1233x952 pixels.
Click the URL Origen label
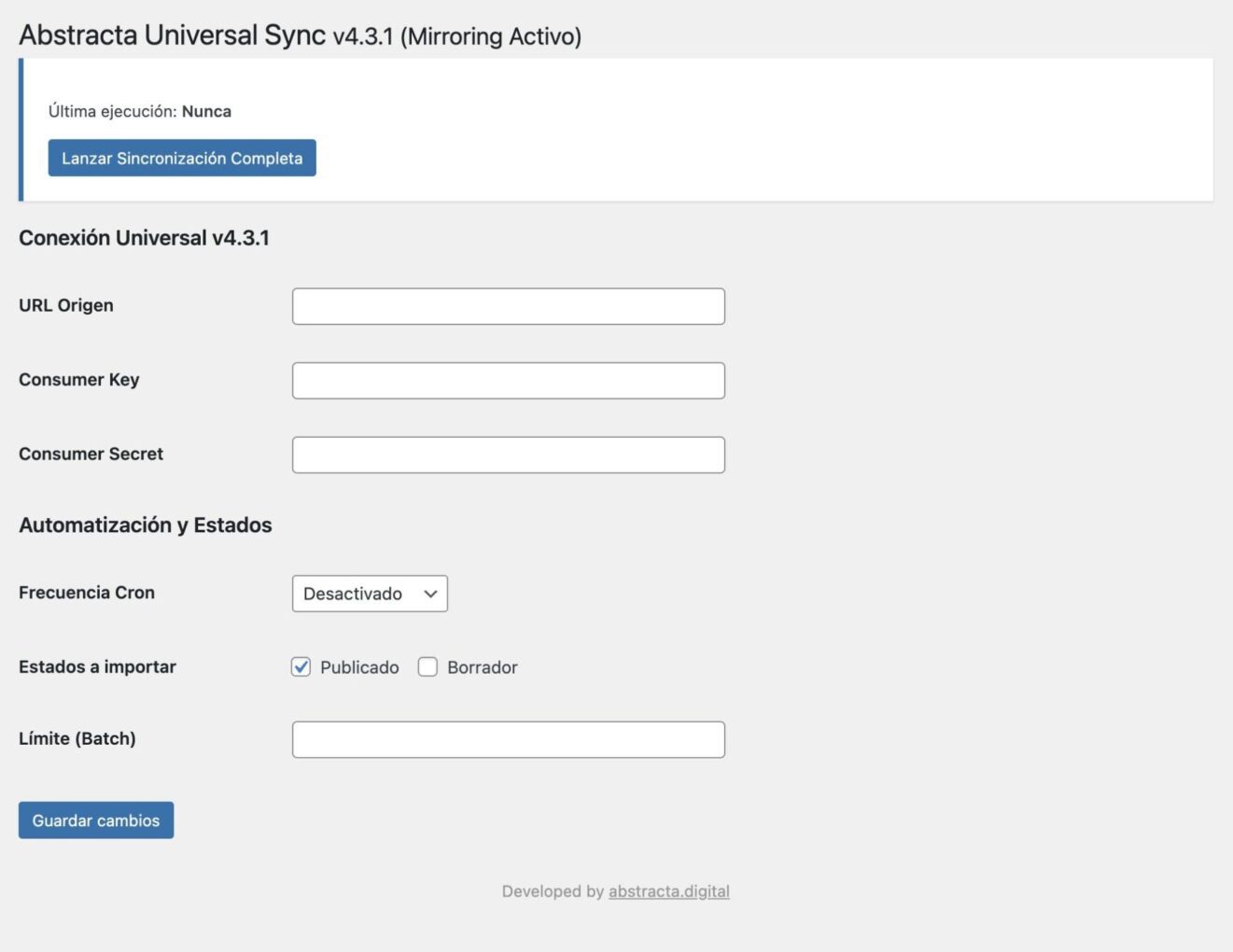[66, 305]
